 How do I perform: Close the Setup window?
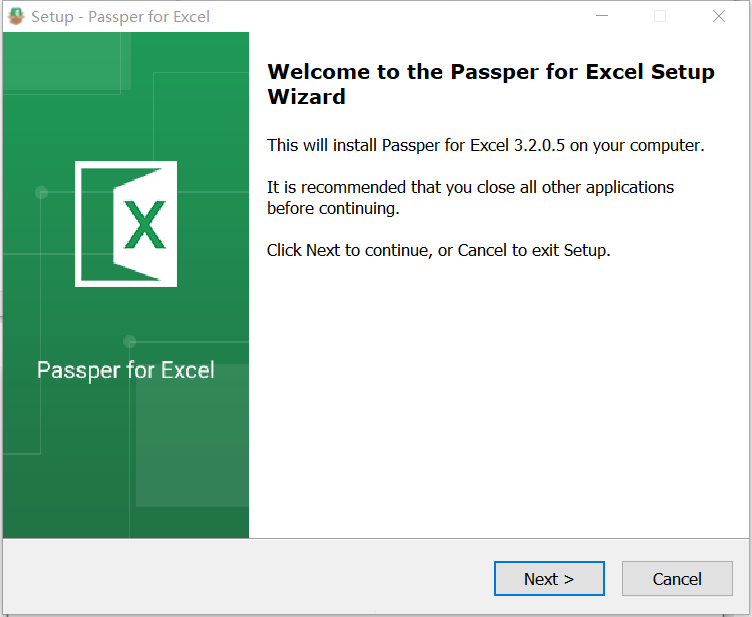[719, 16]
